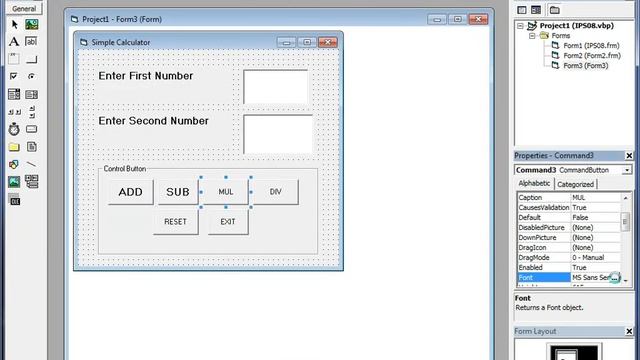Screen dimensions: 640x360
Task: Close the Form Layout panel
Action: [629, 331]
